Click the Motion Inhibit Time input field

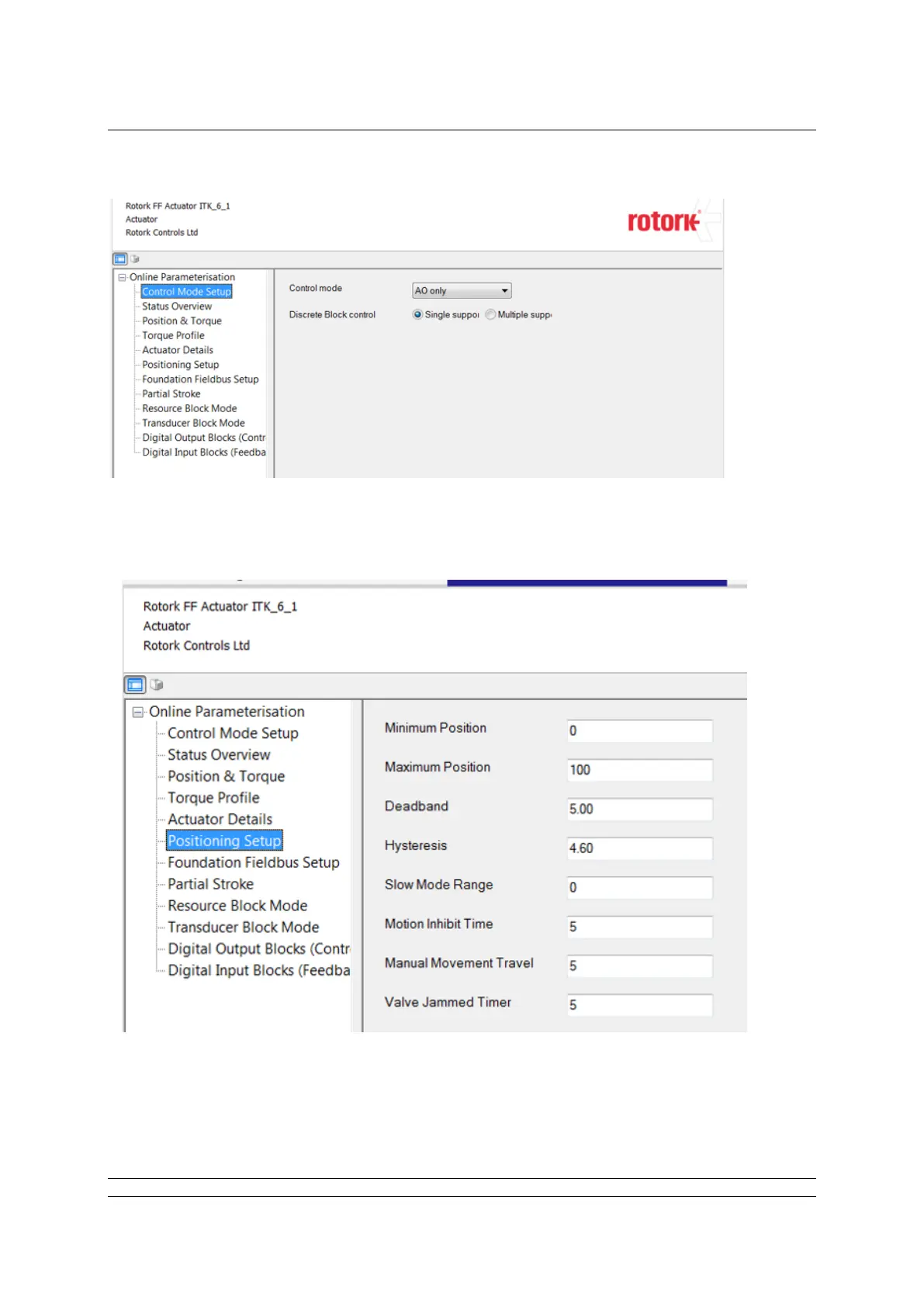pos(640,927)
